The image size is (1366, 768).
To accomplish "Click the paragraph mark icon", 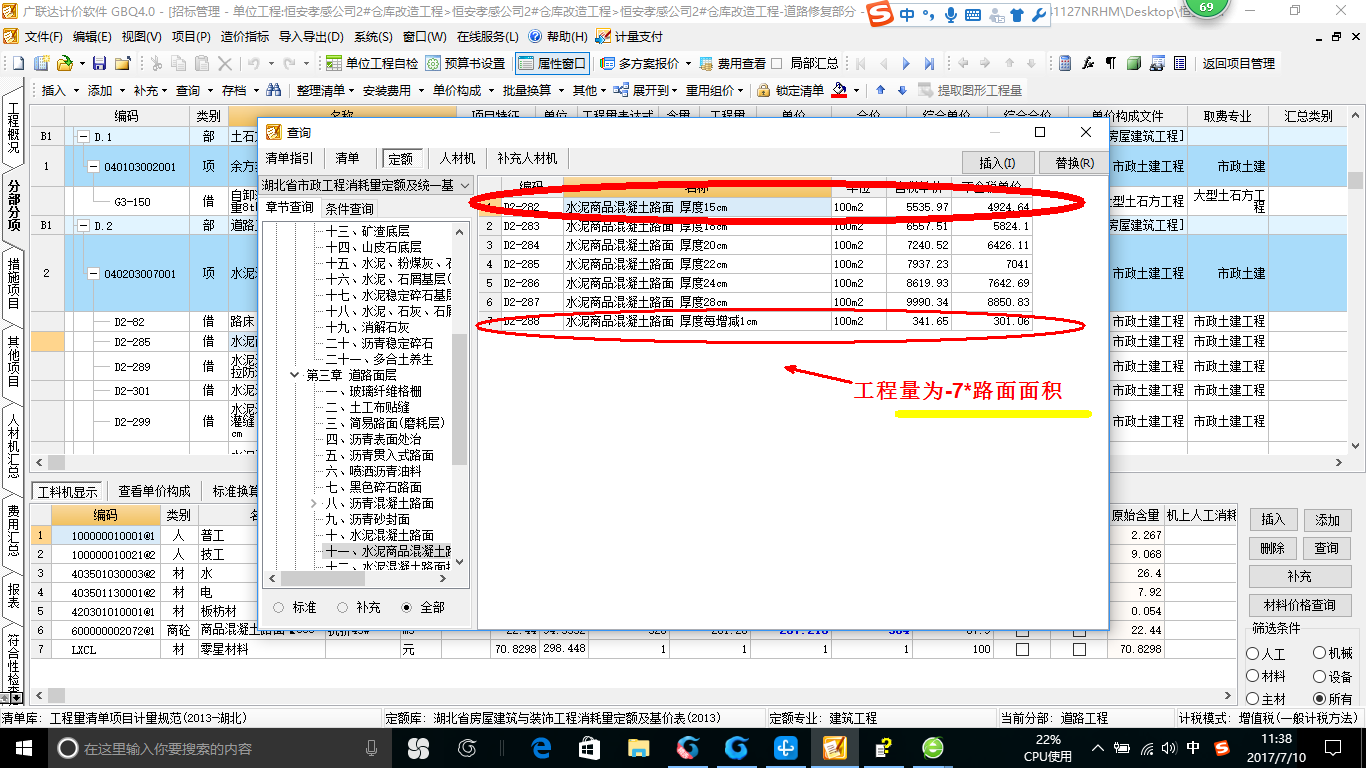I will coord(1110,63).
